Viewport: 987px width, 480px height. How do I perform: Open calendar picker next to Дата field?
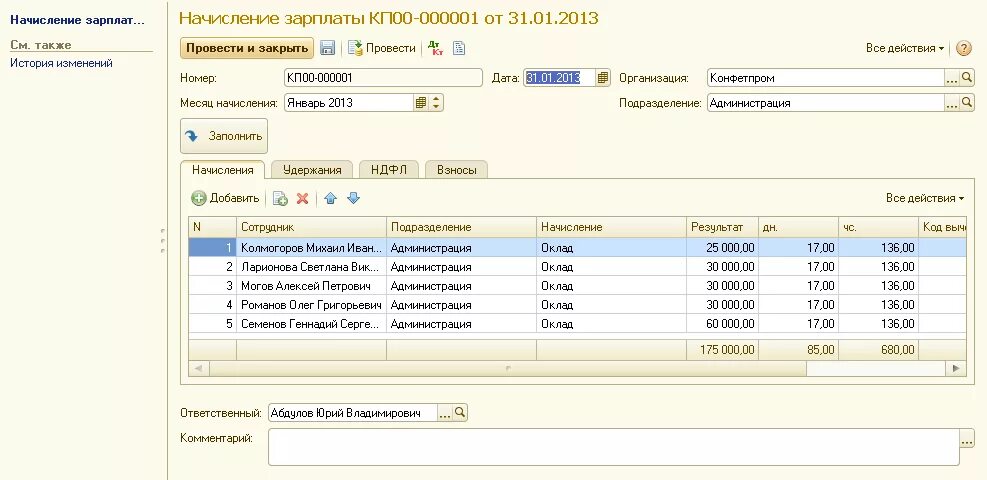pyautogui.click(x=603, y=78)
